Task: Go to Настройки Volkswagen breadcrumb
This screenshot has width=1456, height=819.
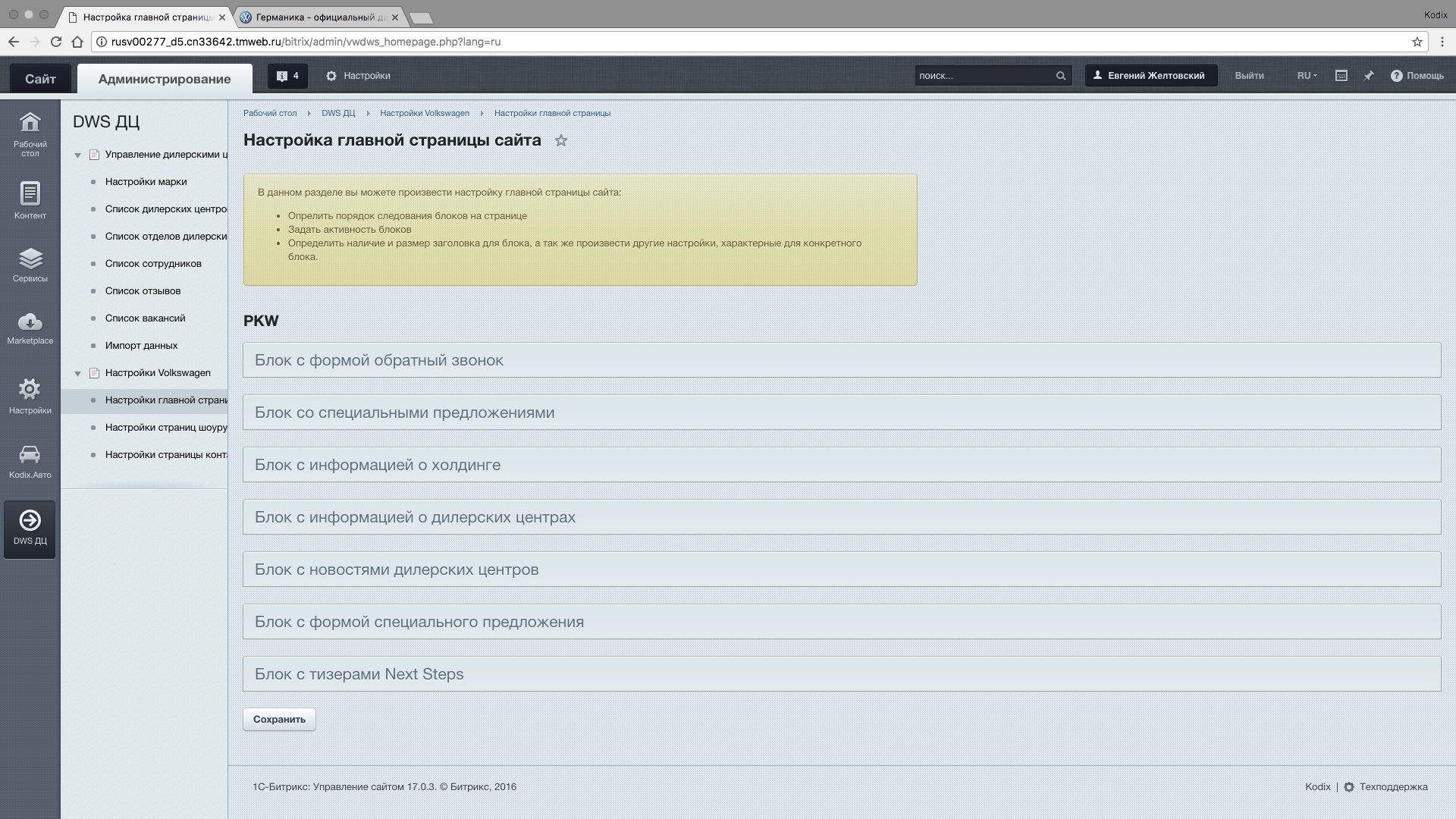Action: point(425,113)
